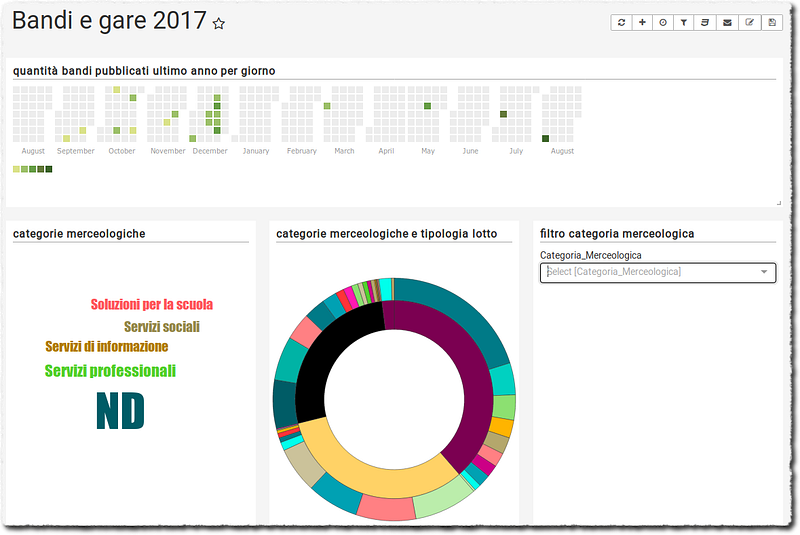800x535 pixels.
Task: Click the orange outer donut segment
Action: pos(502,427)
